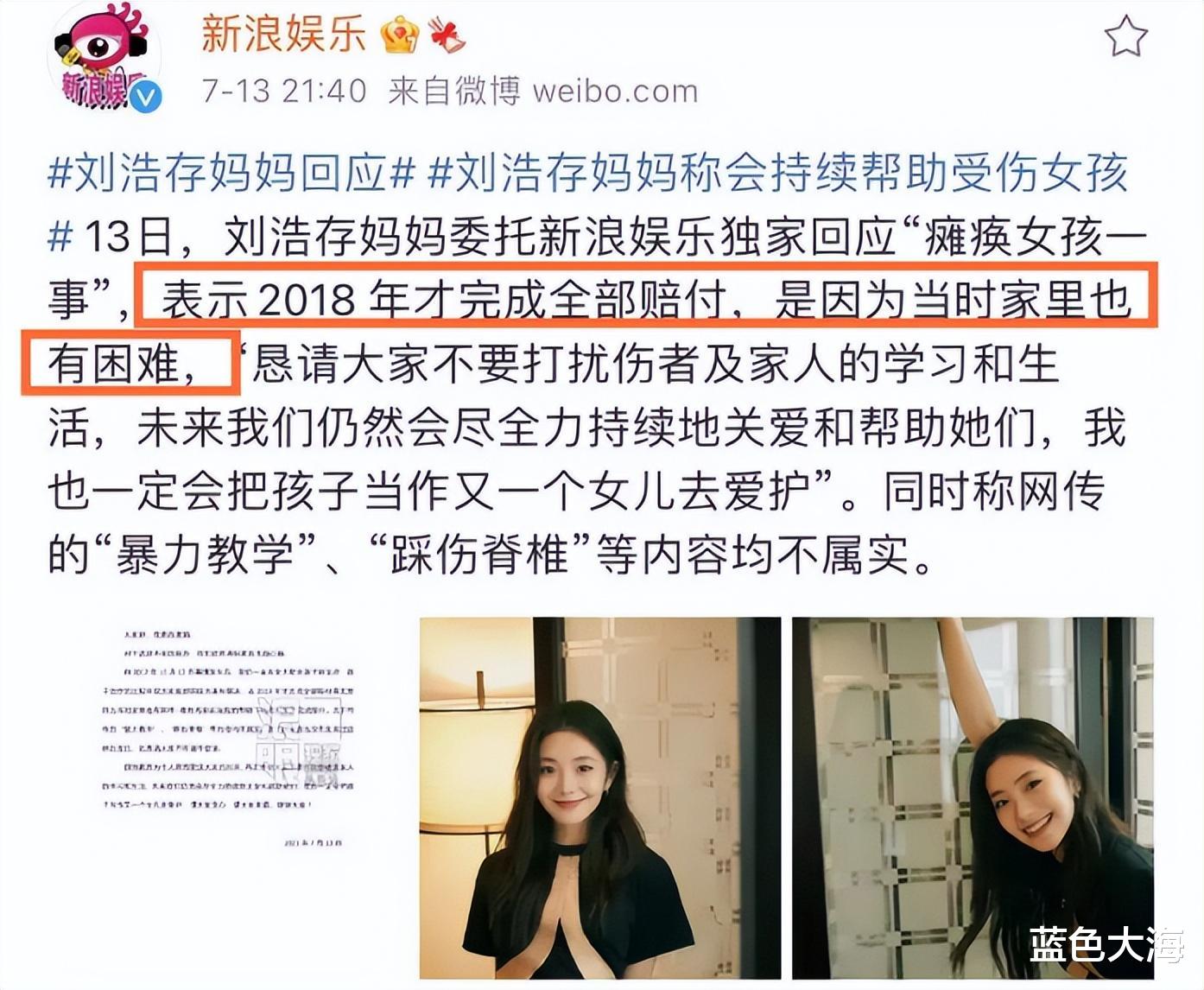Click the weibo.com source link
This screenshot has width=1204, height=990.
coord(615,91)
